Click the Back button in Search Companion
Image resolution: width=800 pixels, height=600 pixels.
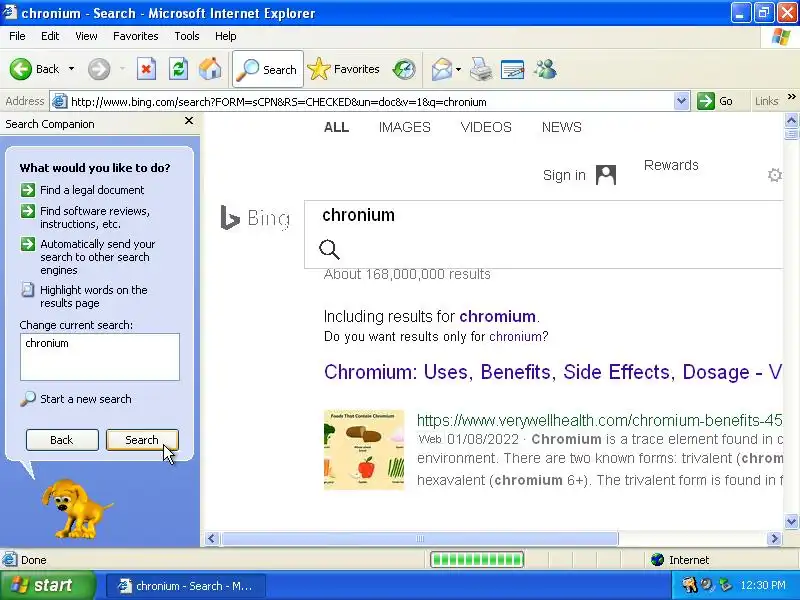coord(62,440)
